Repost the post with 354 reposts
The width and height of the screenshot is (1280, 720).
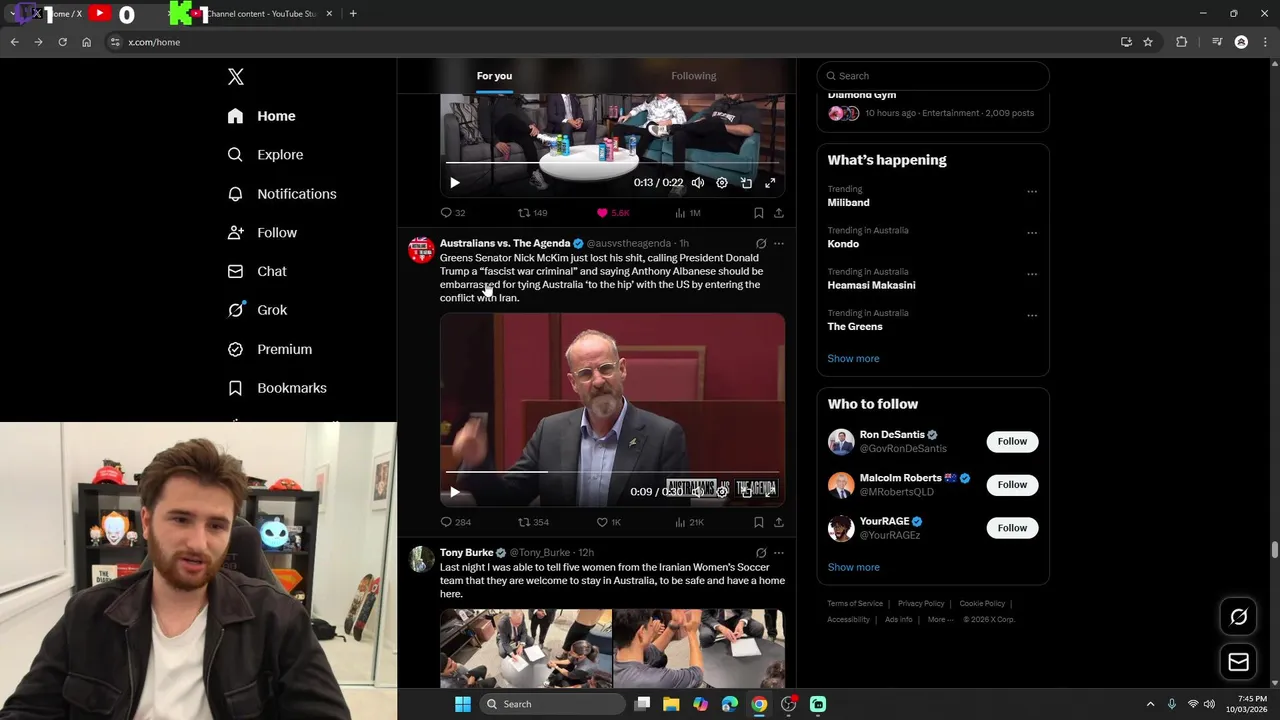[x=533, y=522]
